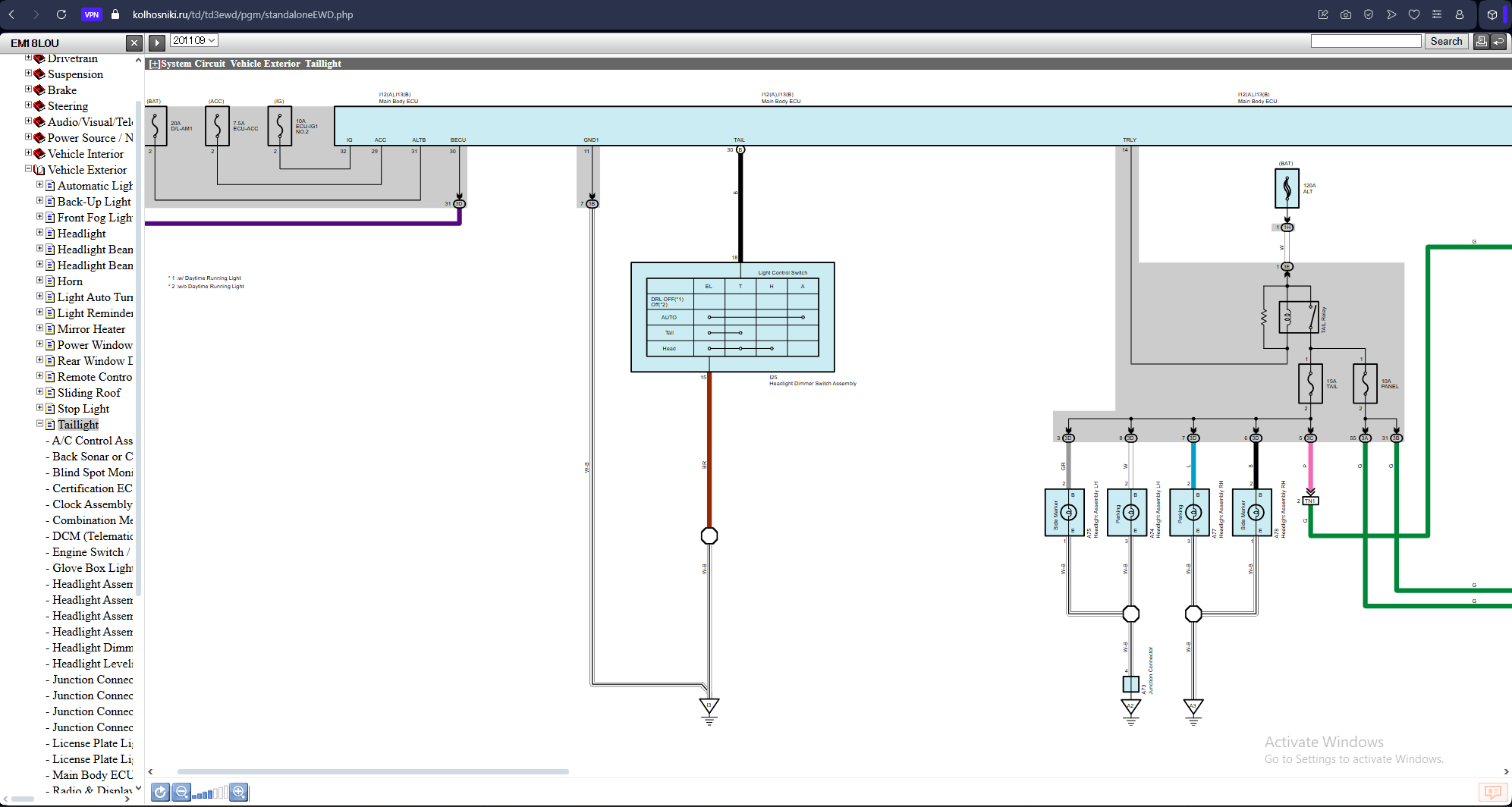Screen dimensions: 1512x807
Task: Add page to bookmarks with heart icon
Action: tap(1414, 14)
